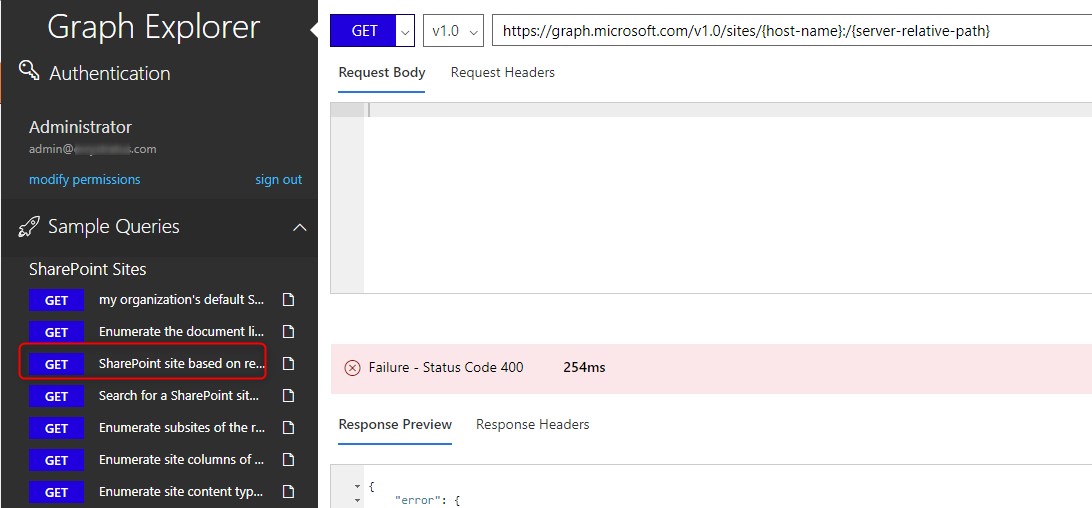Viewport: 1092px width, 508px height.
Task: Switch to the Response Headers tab
Action: (x=533, y=424)
